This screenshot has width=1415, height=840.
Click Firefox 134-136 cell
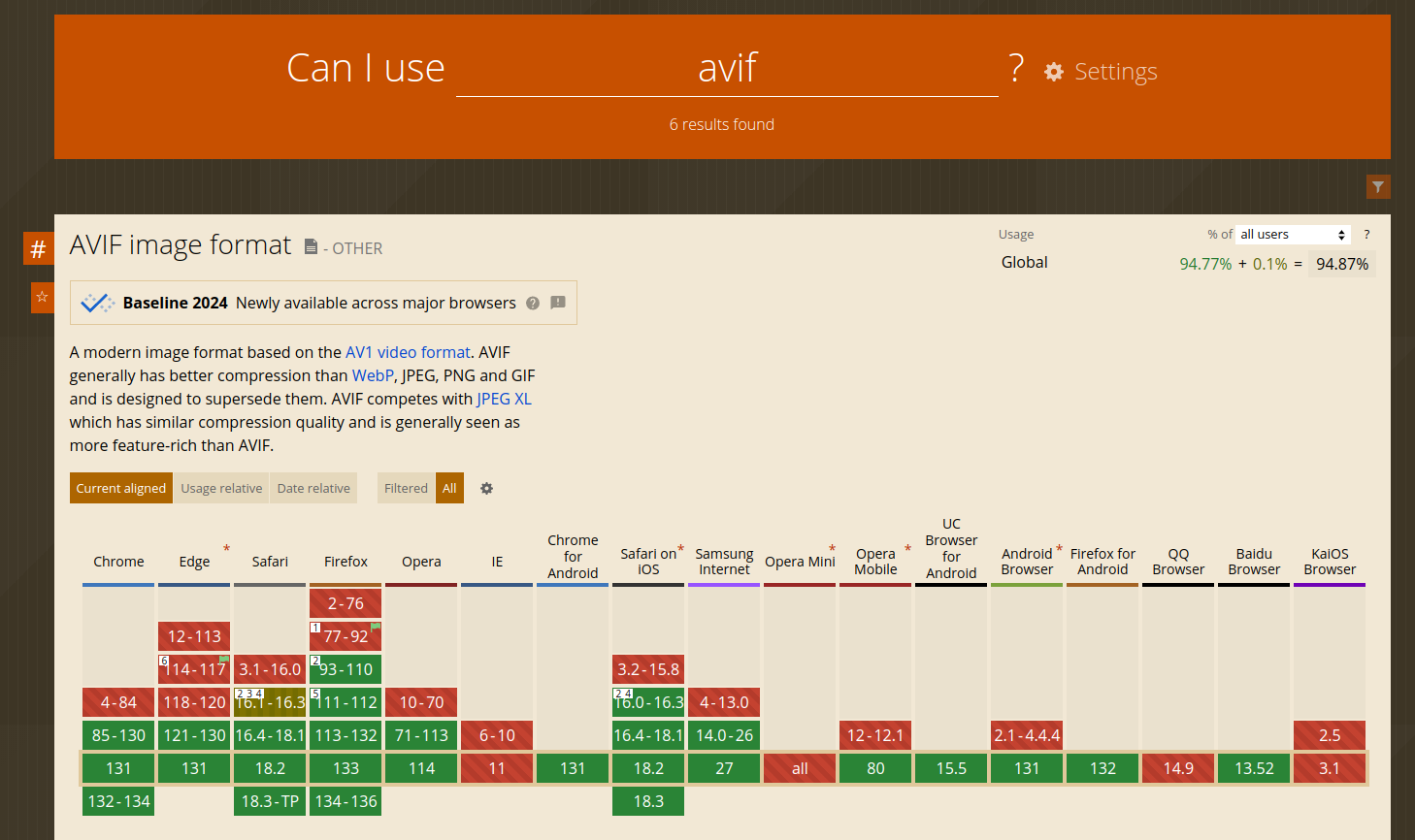(x=346, y=801)
